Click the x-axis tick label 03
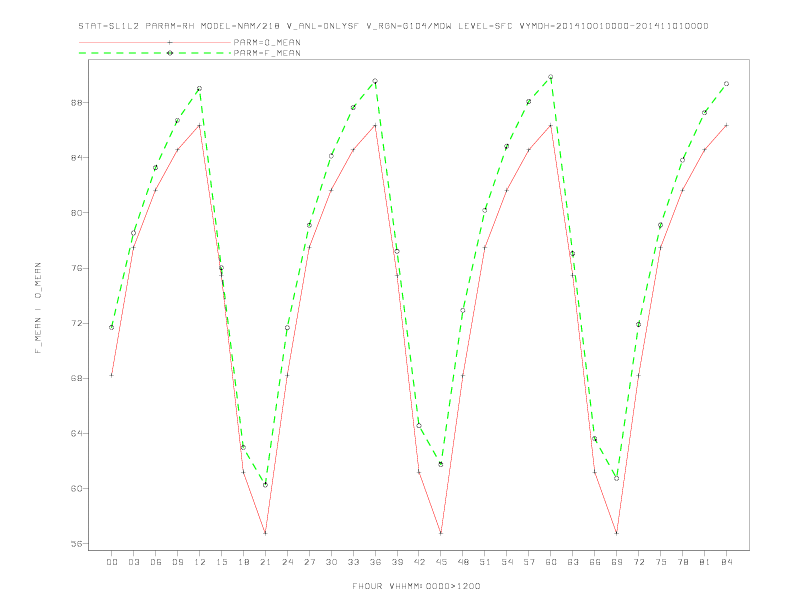This screenshot has width=792, height=612. pyautogui.click(x=133, y=562)
